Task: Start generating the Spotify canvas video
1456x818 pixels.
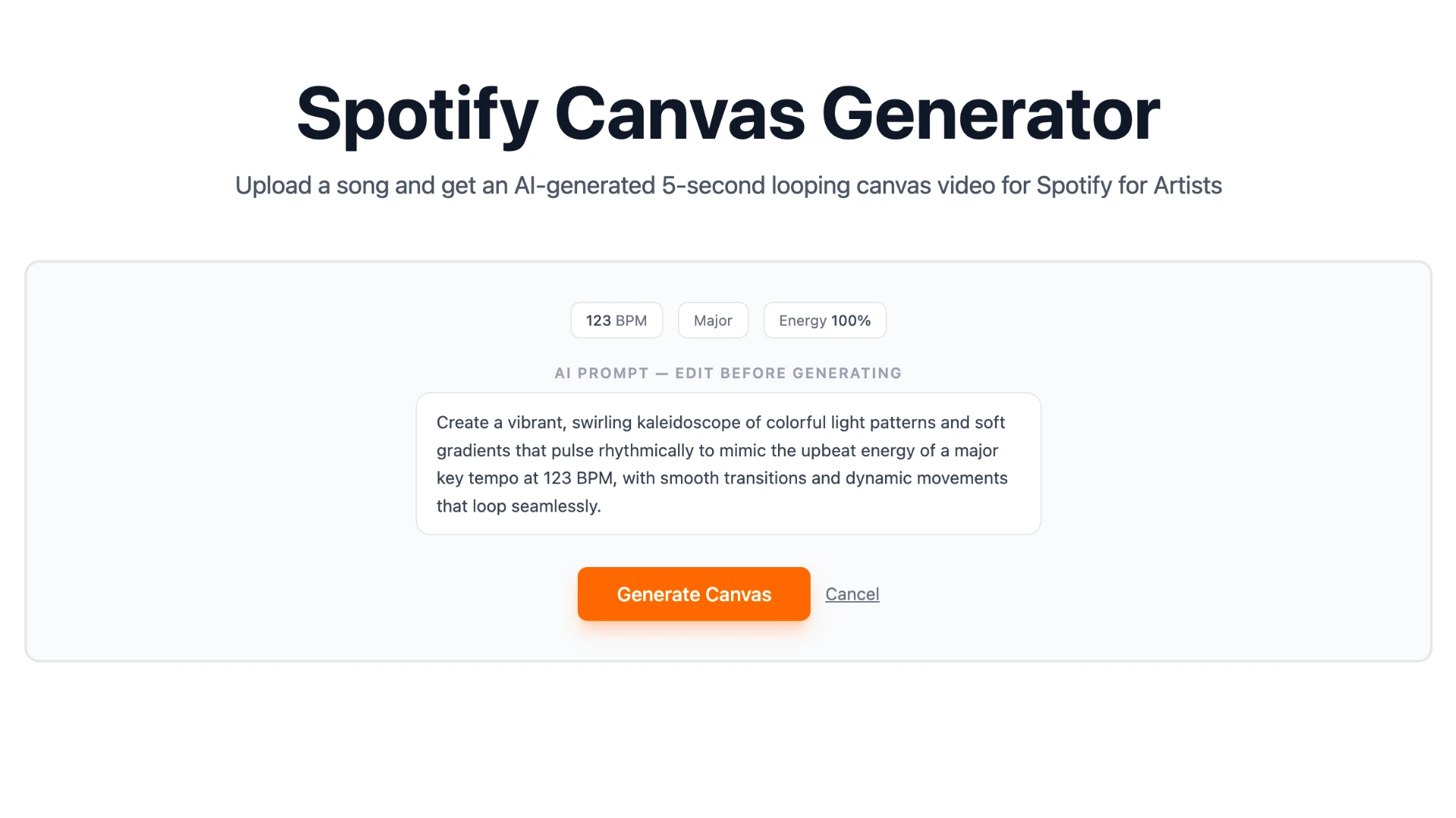Action: (x=693, y=594)
